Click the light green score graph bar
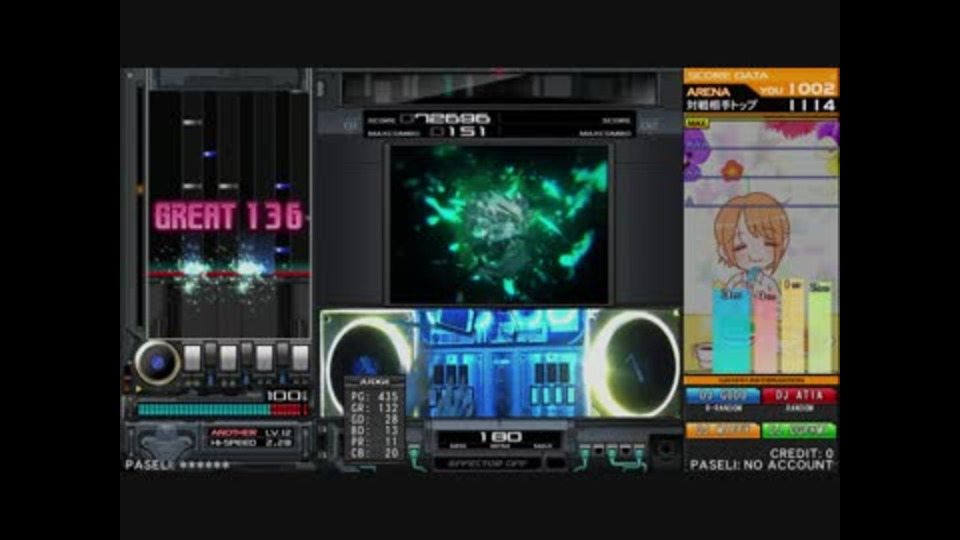 tap(820, 329)
